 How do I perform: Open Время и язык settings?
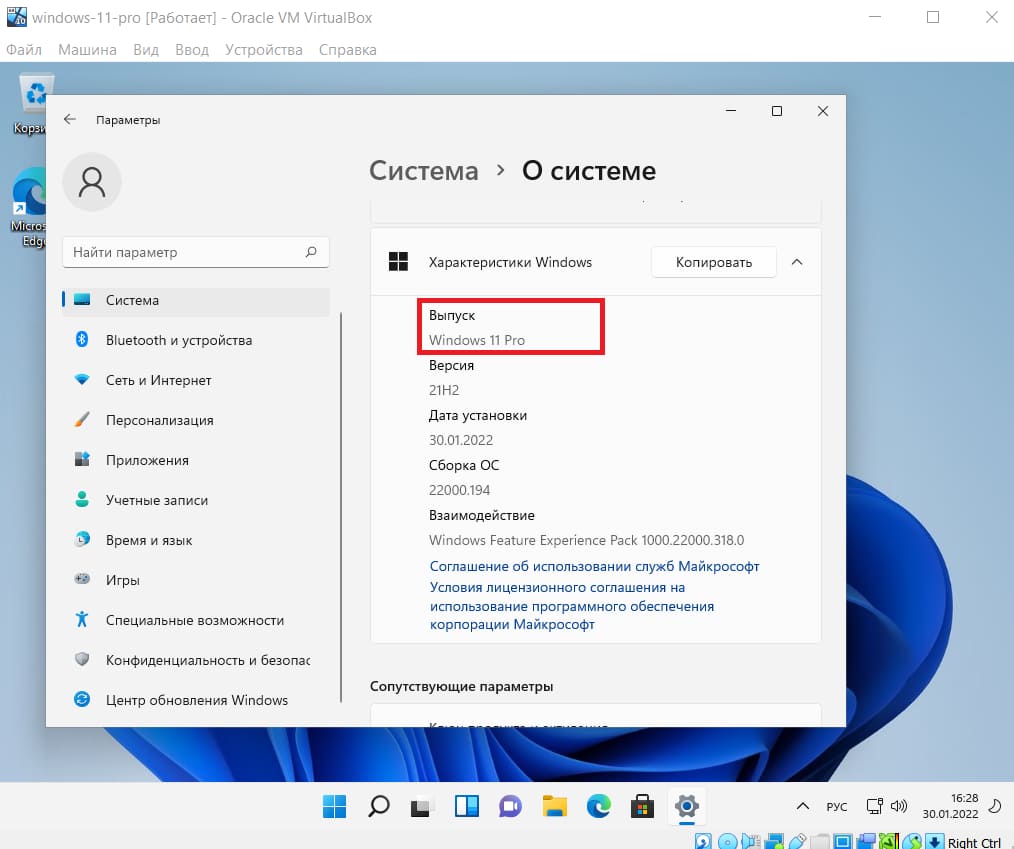pos(196,541)
